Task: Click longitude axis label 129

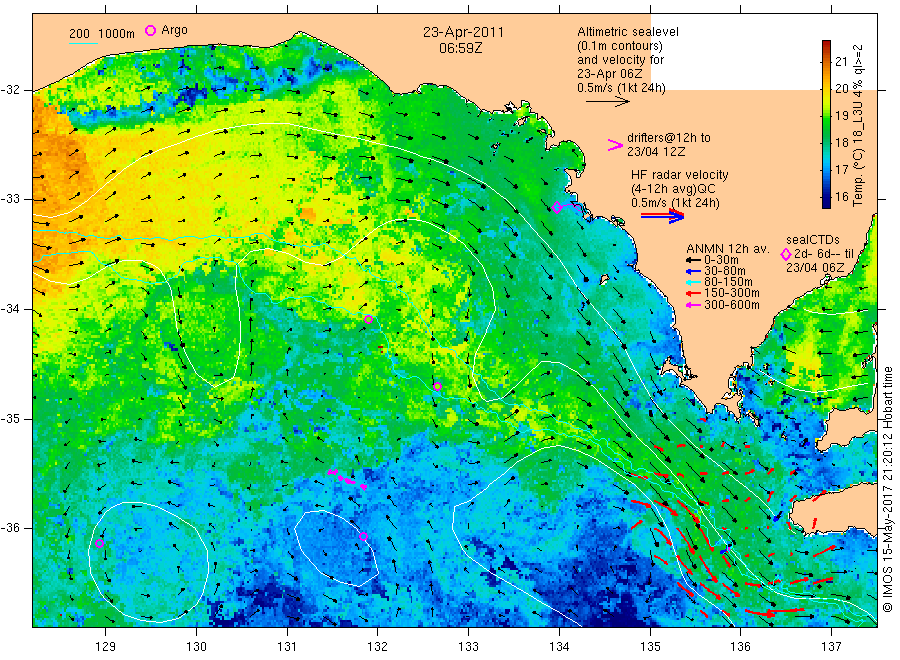Action: coord(106,647)
